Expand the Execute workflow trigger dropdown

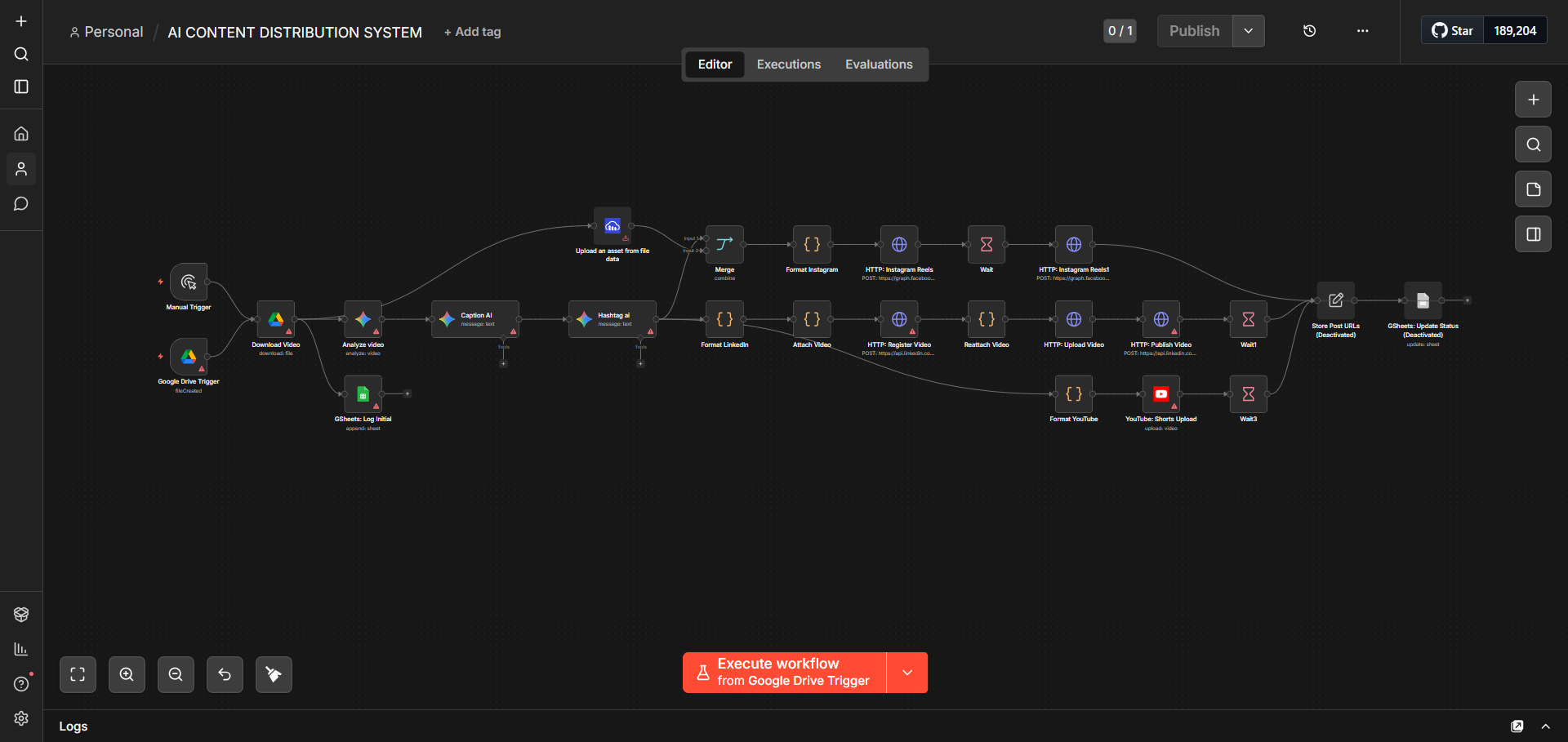(907, 673)
